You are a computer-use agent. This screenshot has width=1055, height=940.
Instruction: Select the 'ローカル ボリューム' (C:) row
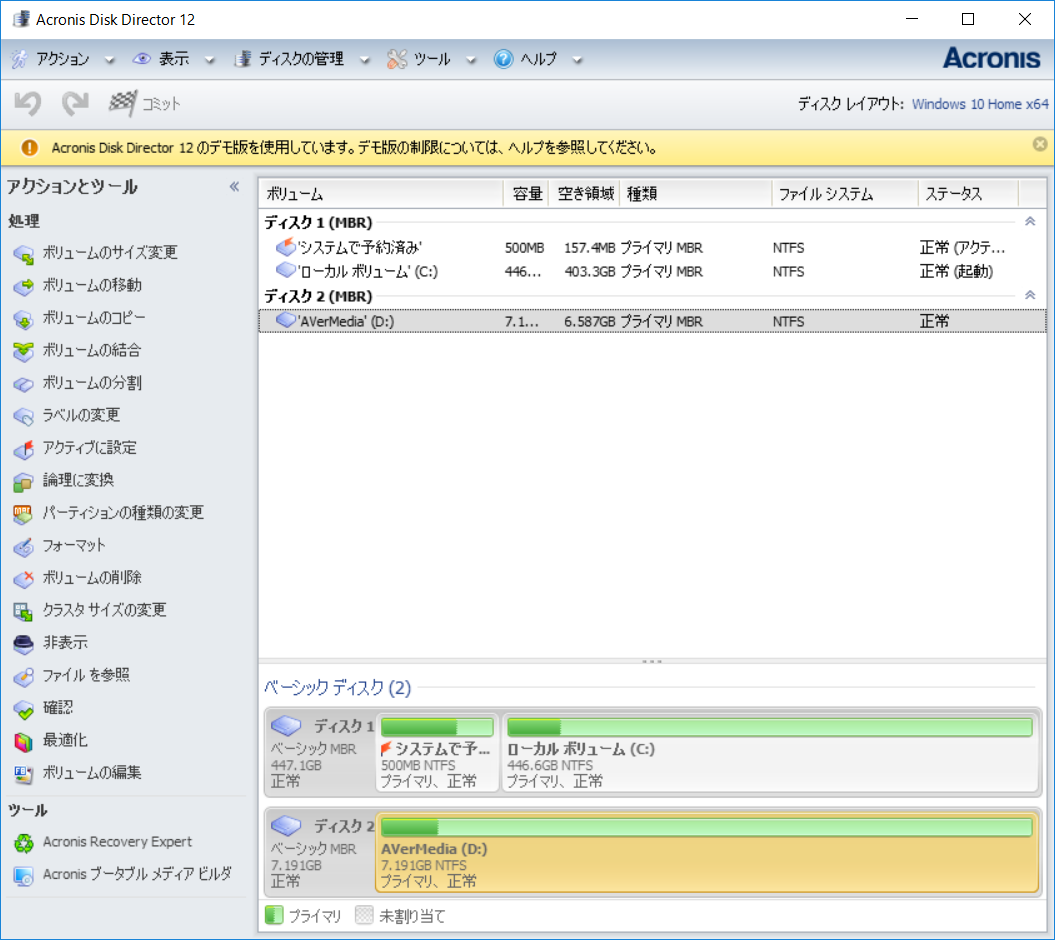pyautogui.click(x=651, y=271)
